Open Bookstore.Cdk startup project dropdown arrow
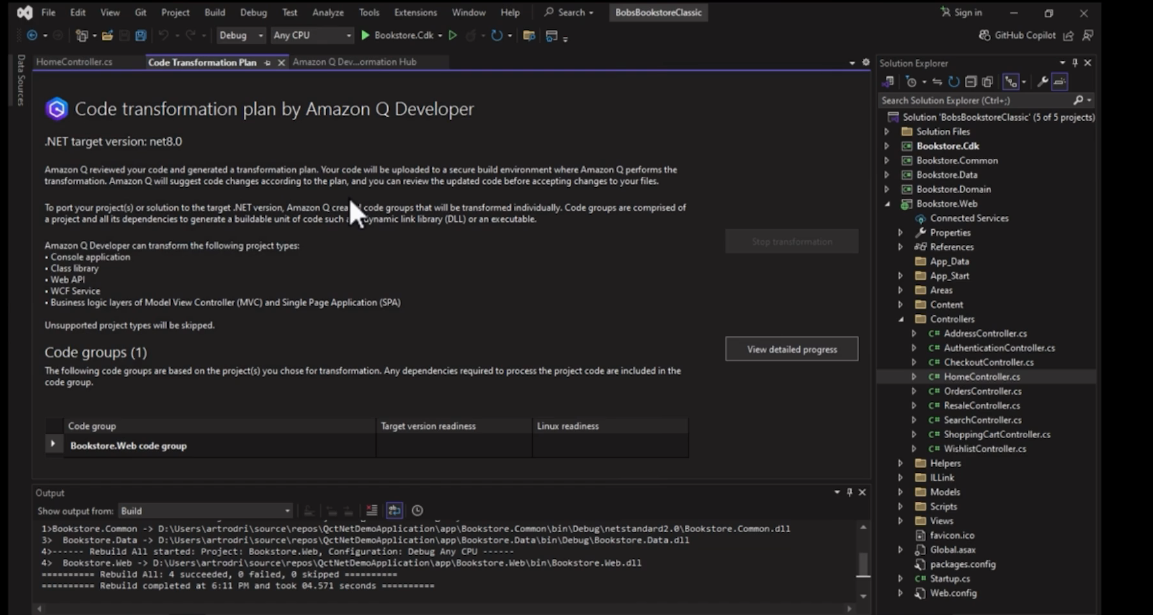This screenshot has height=615, width=1153. click(440, 35)
